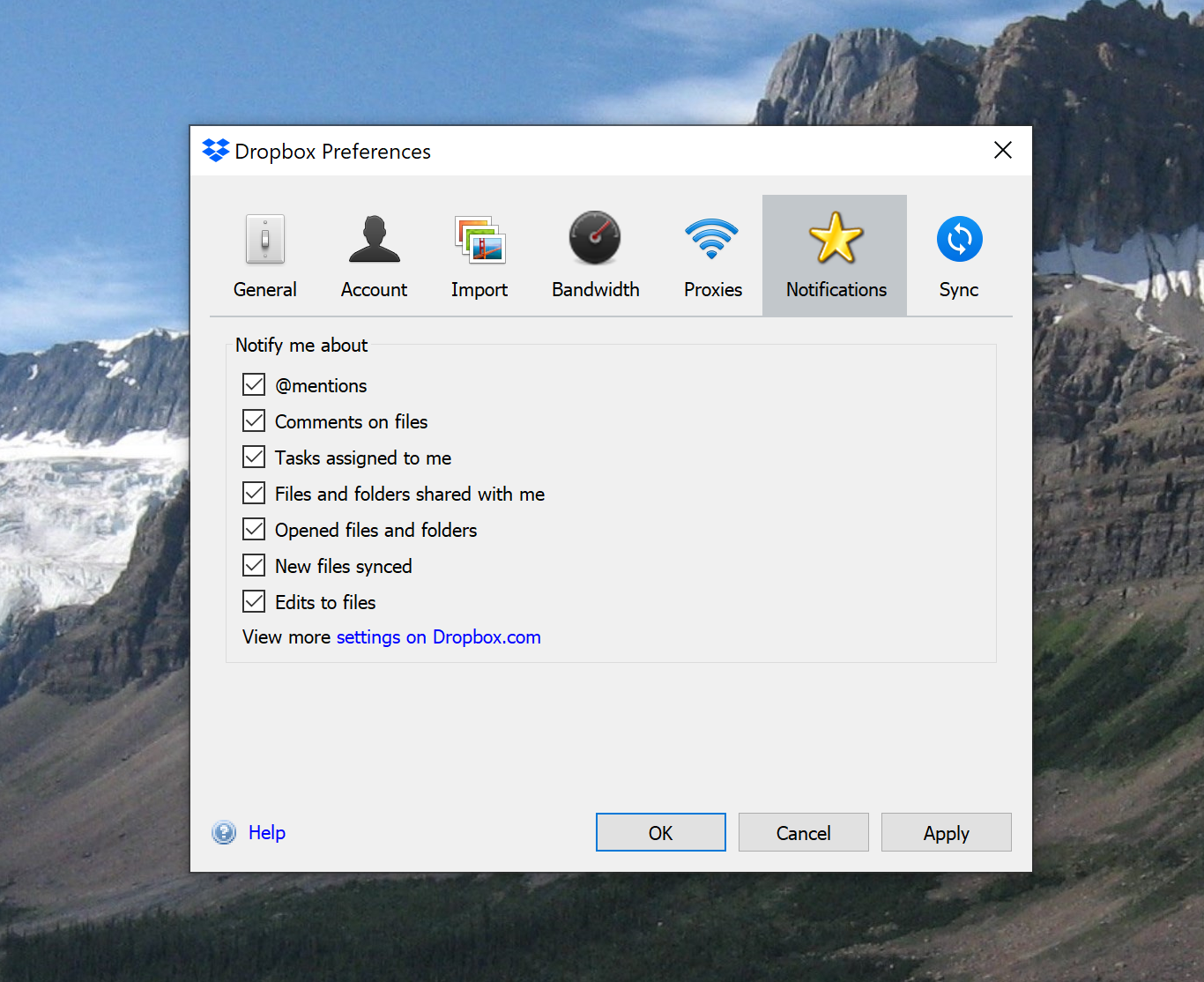Uncheck Files and folders shared with me

pyautogui.click(x=254, y=494)
